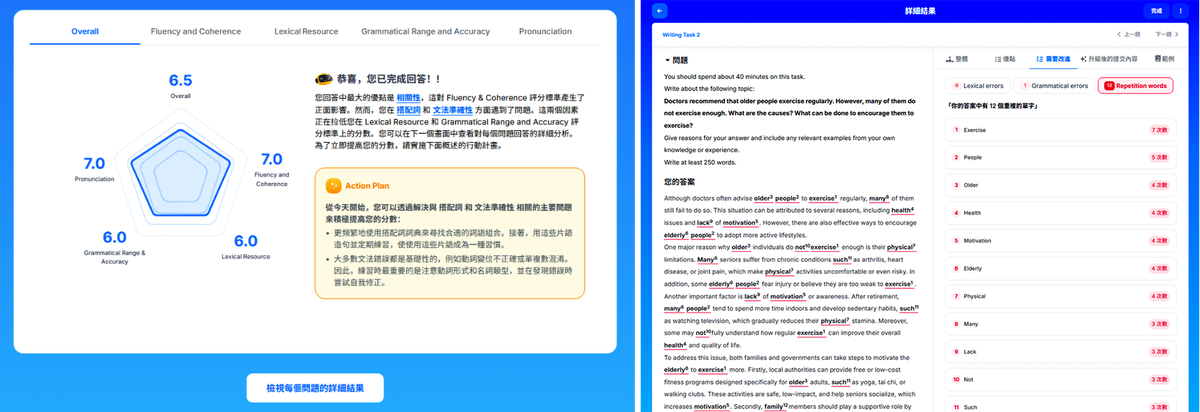The image size is (1200, 412).
Task: Expand the Exercise repeated word row
Action: [1060, 130]
